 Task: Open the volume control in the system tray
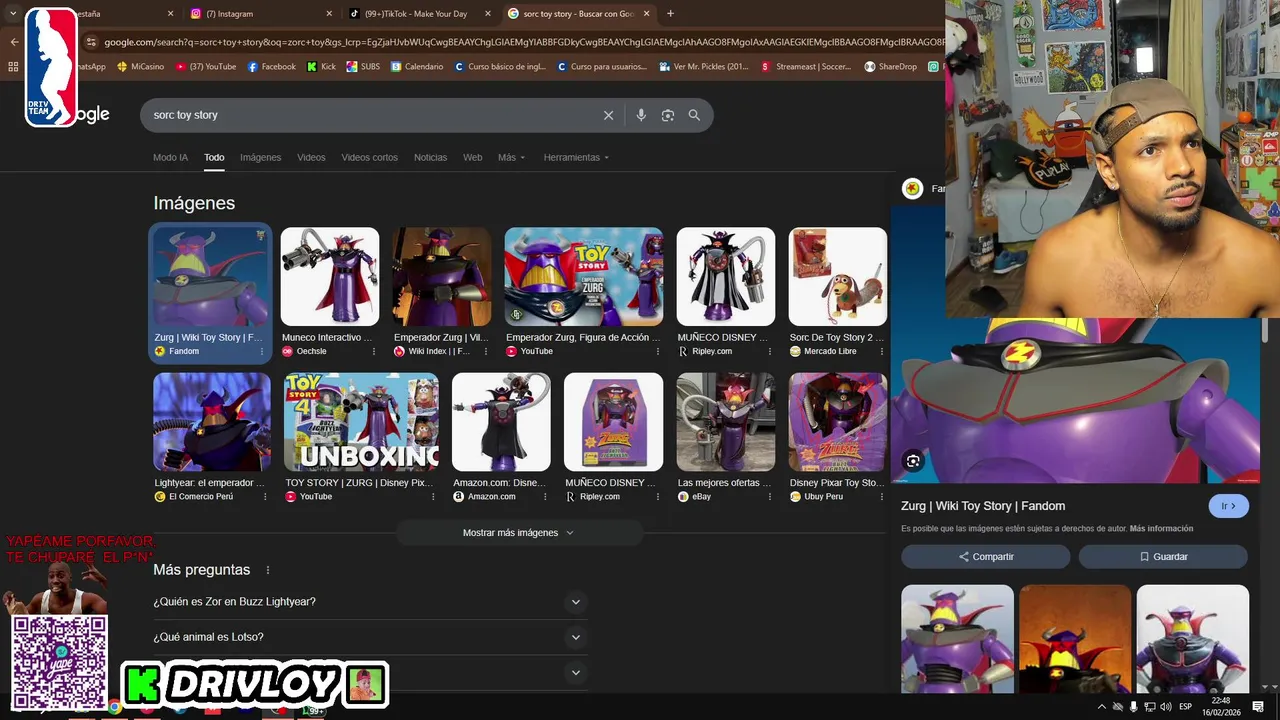[x=1166, y=706]
